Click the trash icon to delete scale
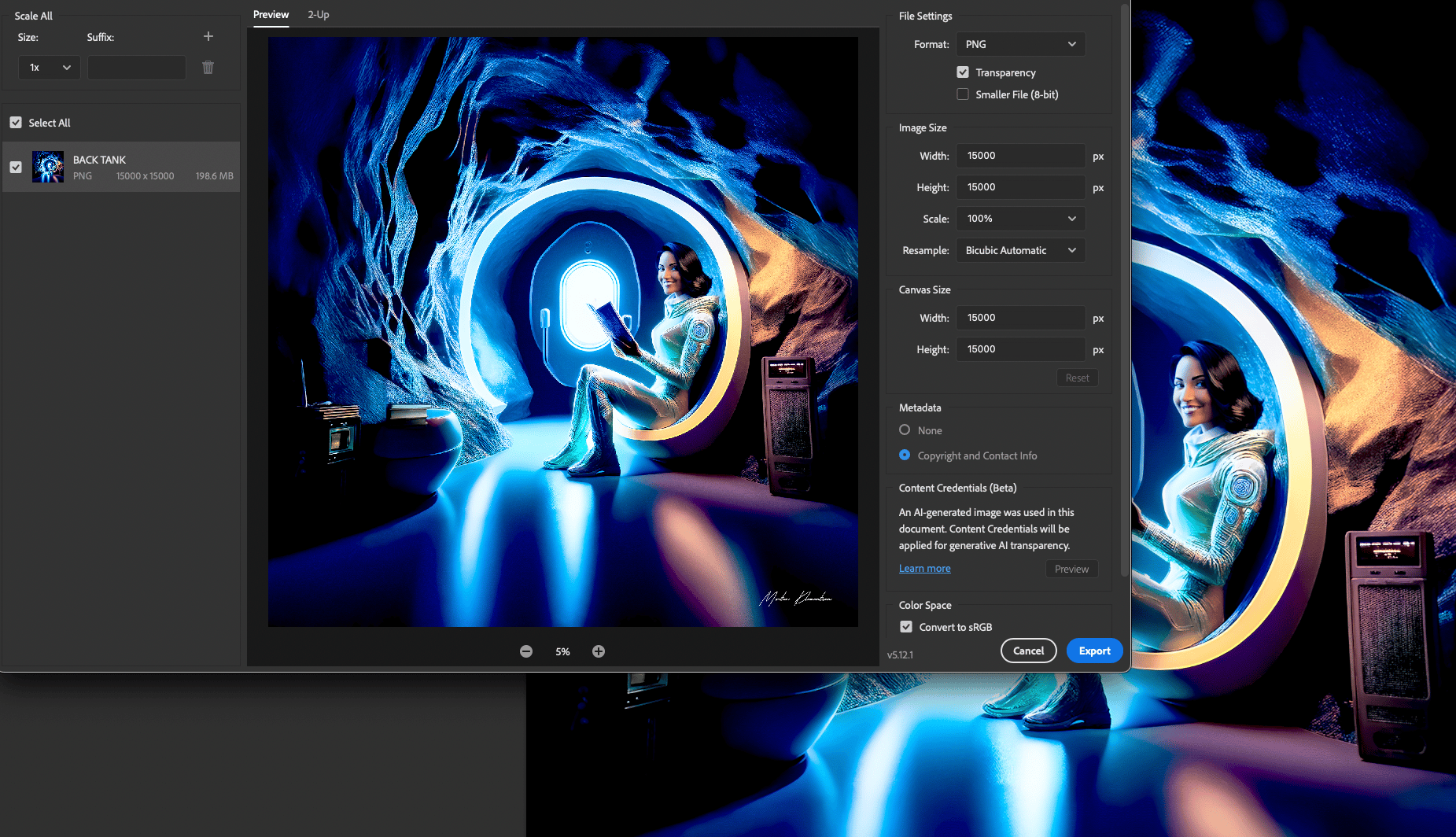This screenshot has height=837, width=1456. coord(208,68)
